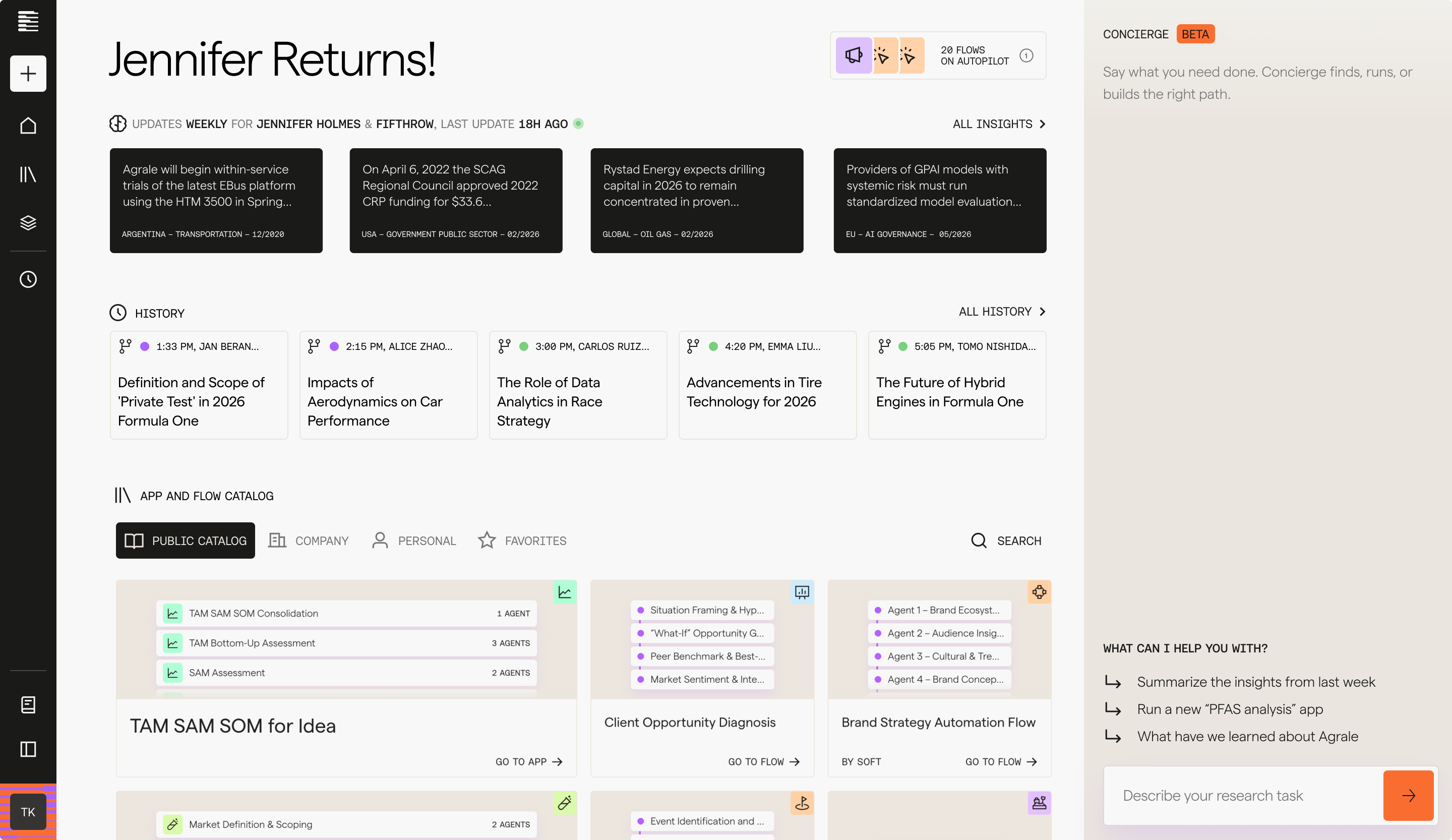This screenshot has width=1452, height=840.
Task: Click the clock icon beside History heading
Action: (117, 312)
